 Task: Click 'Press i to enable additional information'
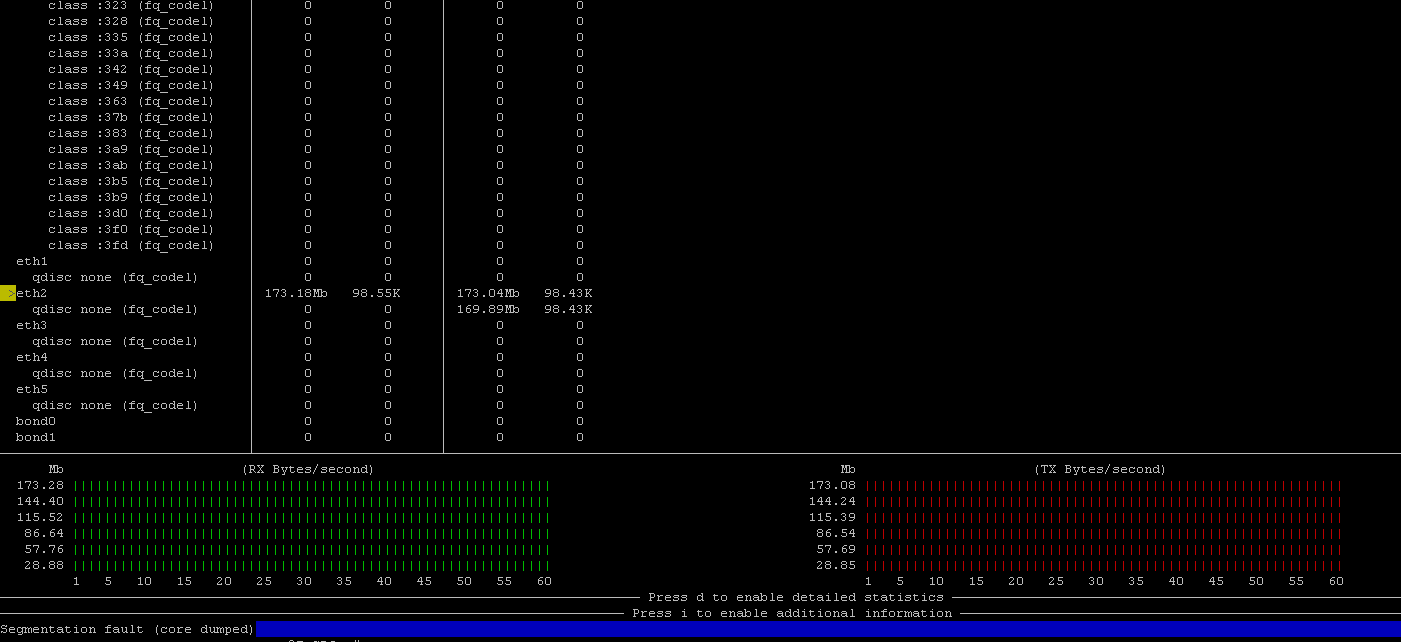792,613
